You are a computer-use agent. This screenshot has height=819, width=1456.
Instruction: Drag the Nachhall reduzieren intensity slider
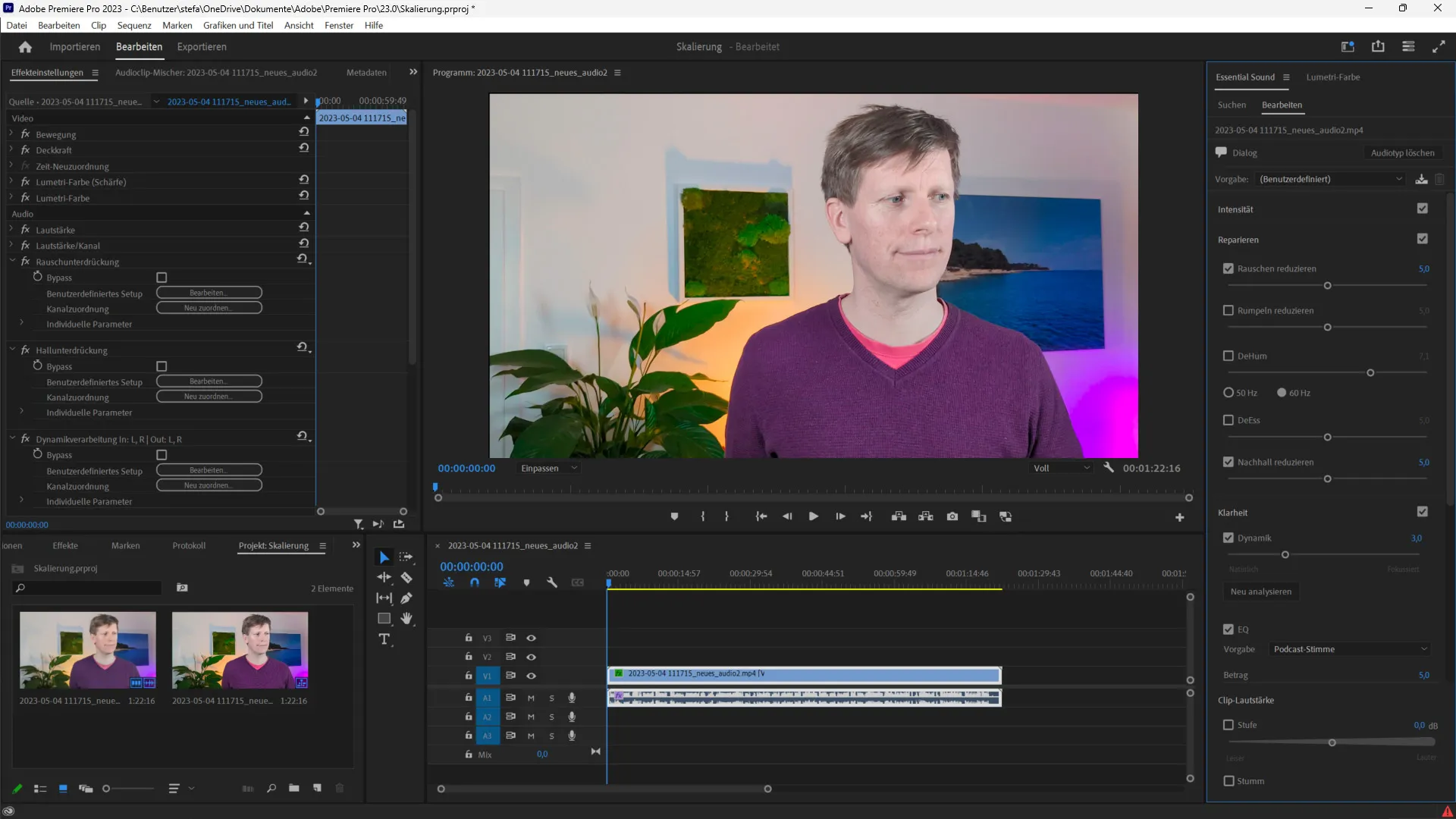coord(1327,478)
